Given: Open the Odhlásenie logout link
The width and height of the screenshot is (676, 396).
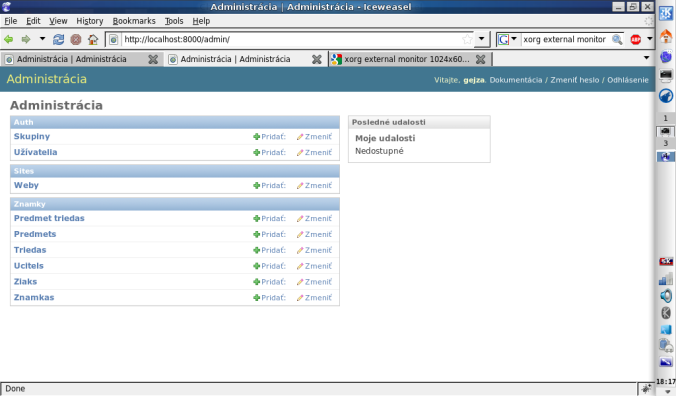Looking at the screenshot, I should click(628, 80).
